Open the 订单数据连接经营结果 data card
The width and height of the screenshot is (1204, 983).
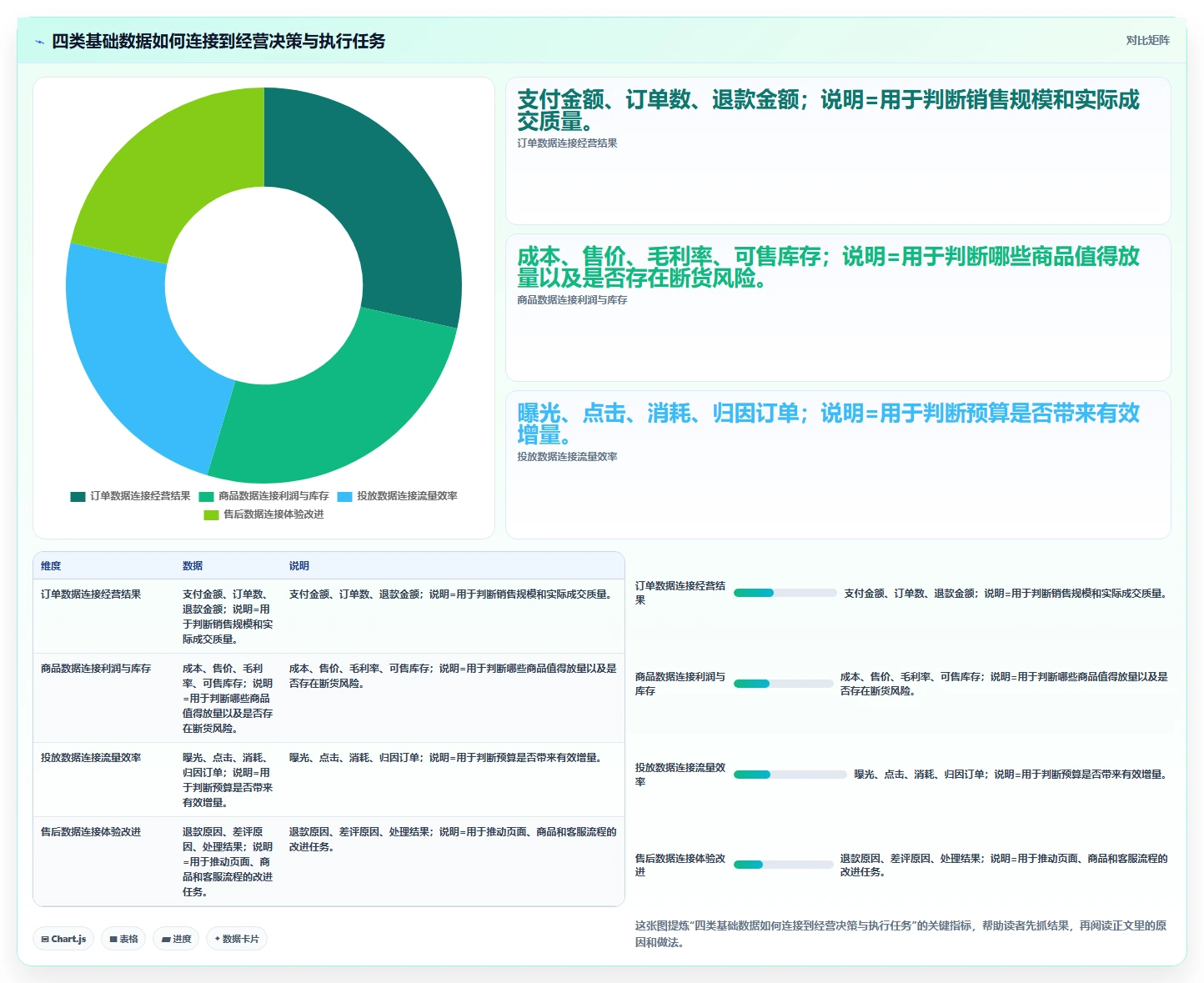(x=838, y=151)
